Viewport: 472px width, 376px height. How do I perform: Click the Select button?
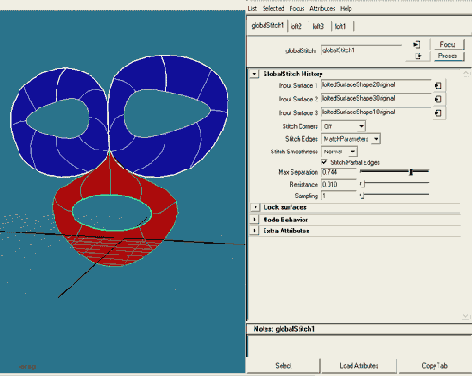click(x=283, y=366)
